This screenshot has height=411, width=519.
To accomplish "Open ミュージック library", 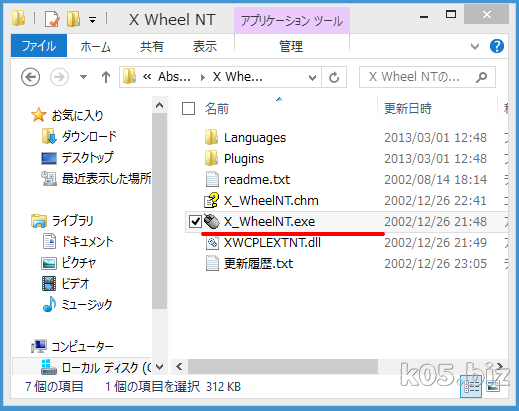I will pyautogui.click(x=87, y=305).
